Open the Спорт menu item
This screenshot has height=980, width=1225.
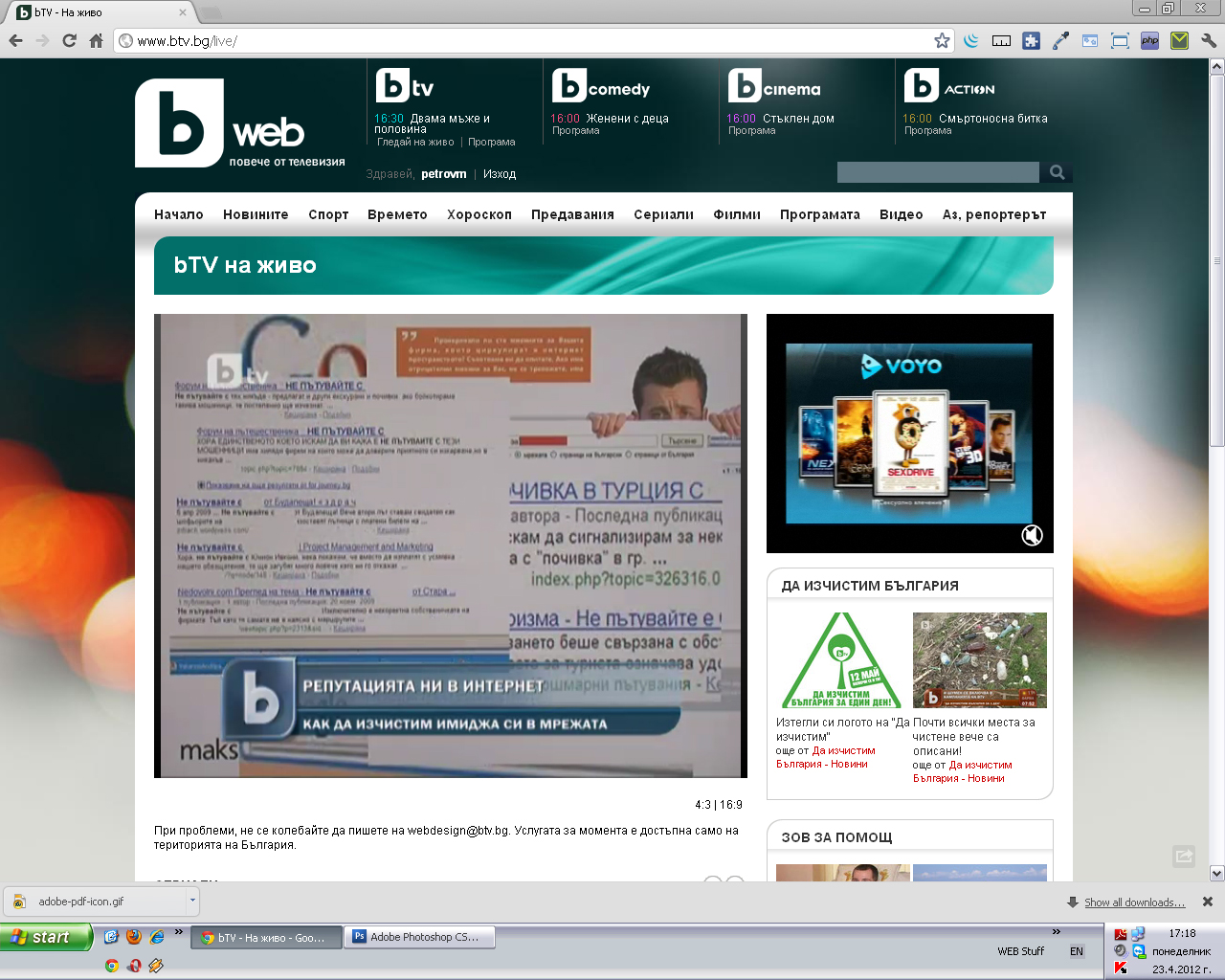(328, 214)
